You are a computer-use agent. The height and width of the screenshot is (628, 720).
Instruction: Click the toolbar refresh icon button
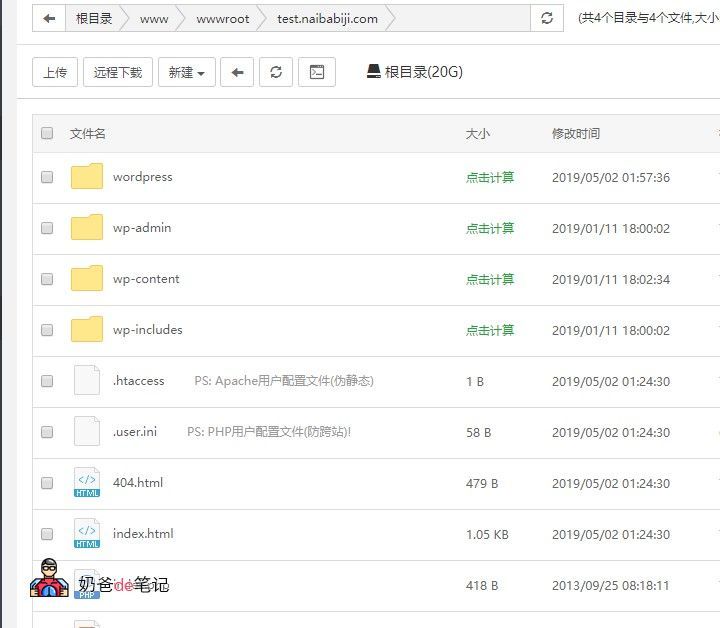tap(276, 72)
